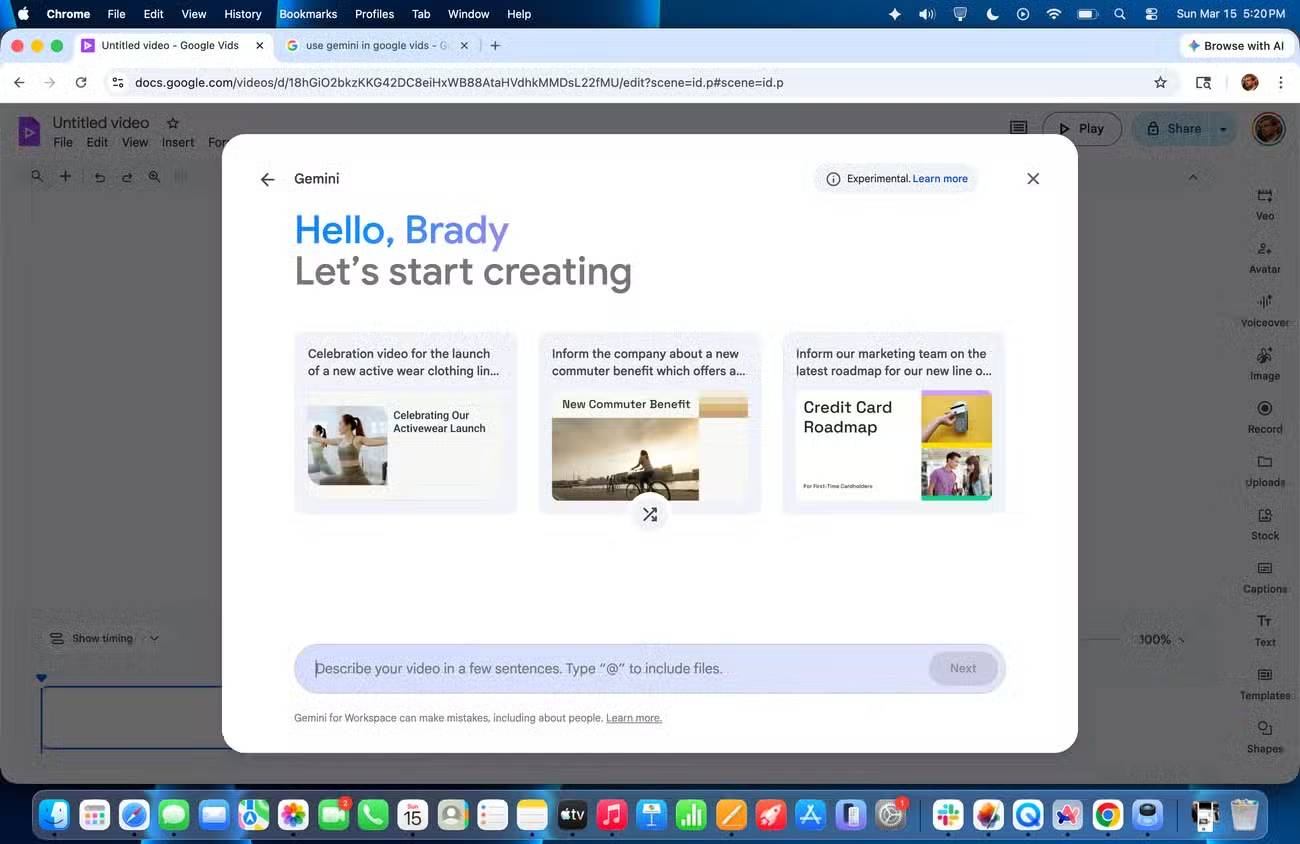Click the Browse with AI button
Viewport: 1300px width, 844px height.
click(x=1235, y=45)
